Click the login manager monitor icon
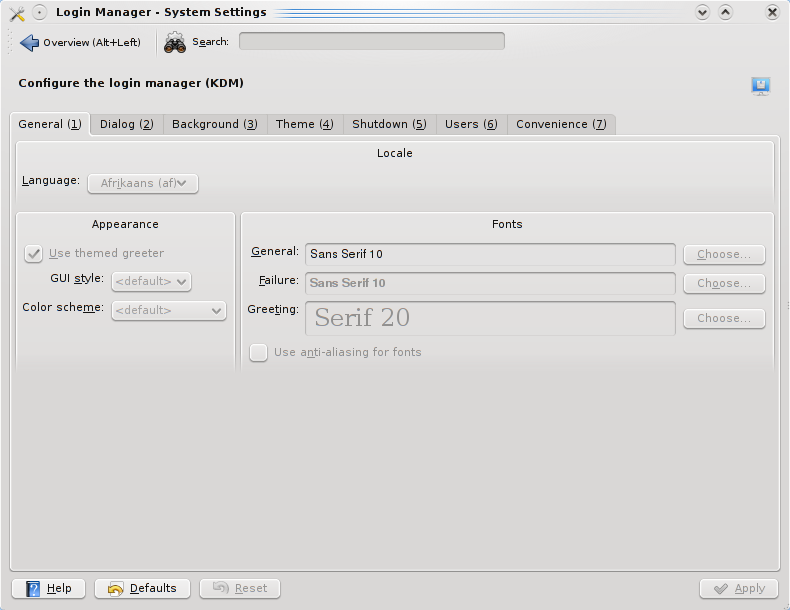This screenshot has height=610, width=790. [760, 86]
